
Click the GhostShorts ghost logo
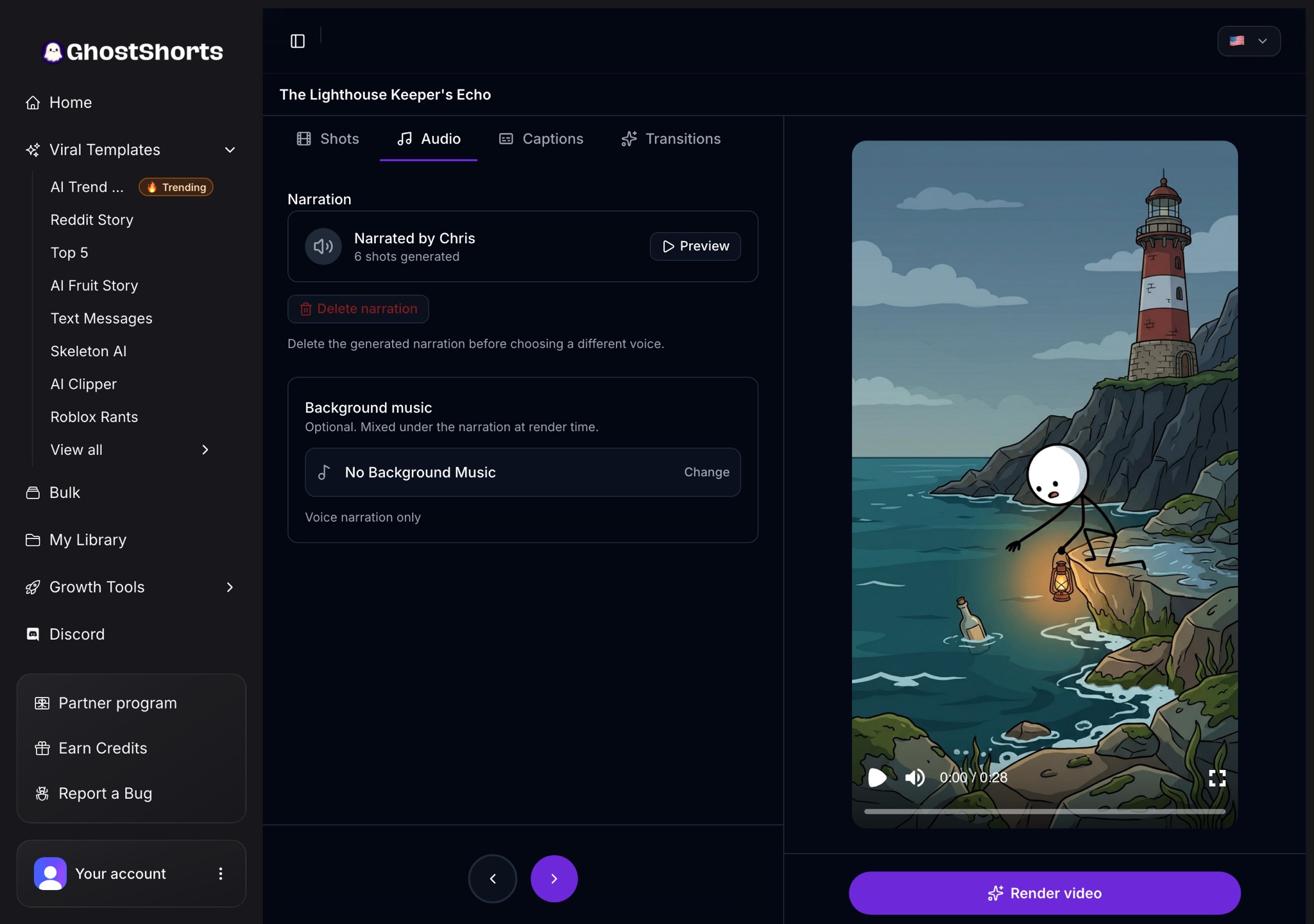(53, 51)
